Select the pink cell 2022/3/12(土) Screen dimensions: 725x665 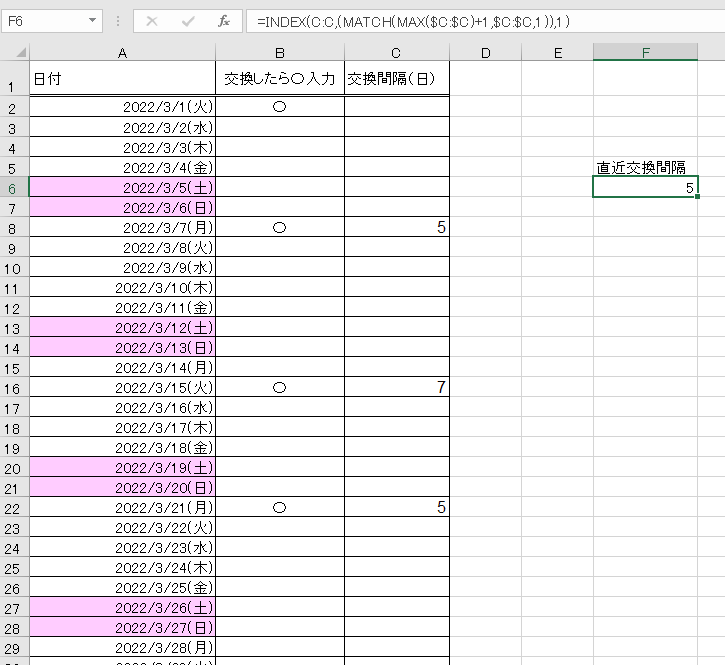tap(122, 327)
